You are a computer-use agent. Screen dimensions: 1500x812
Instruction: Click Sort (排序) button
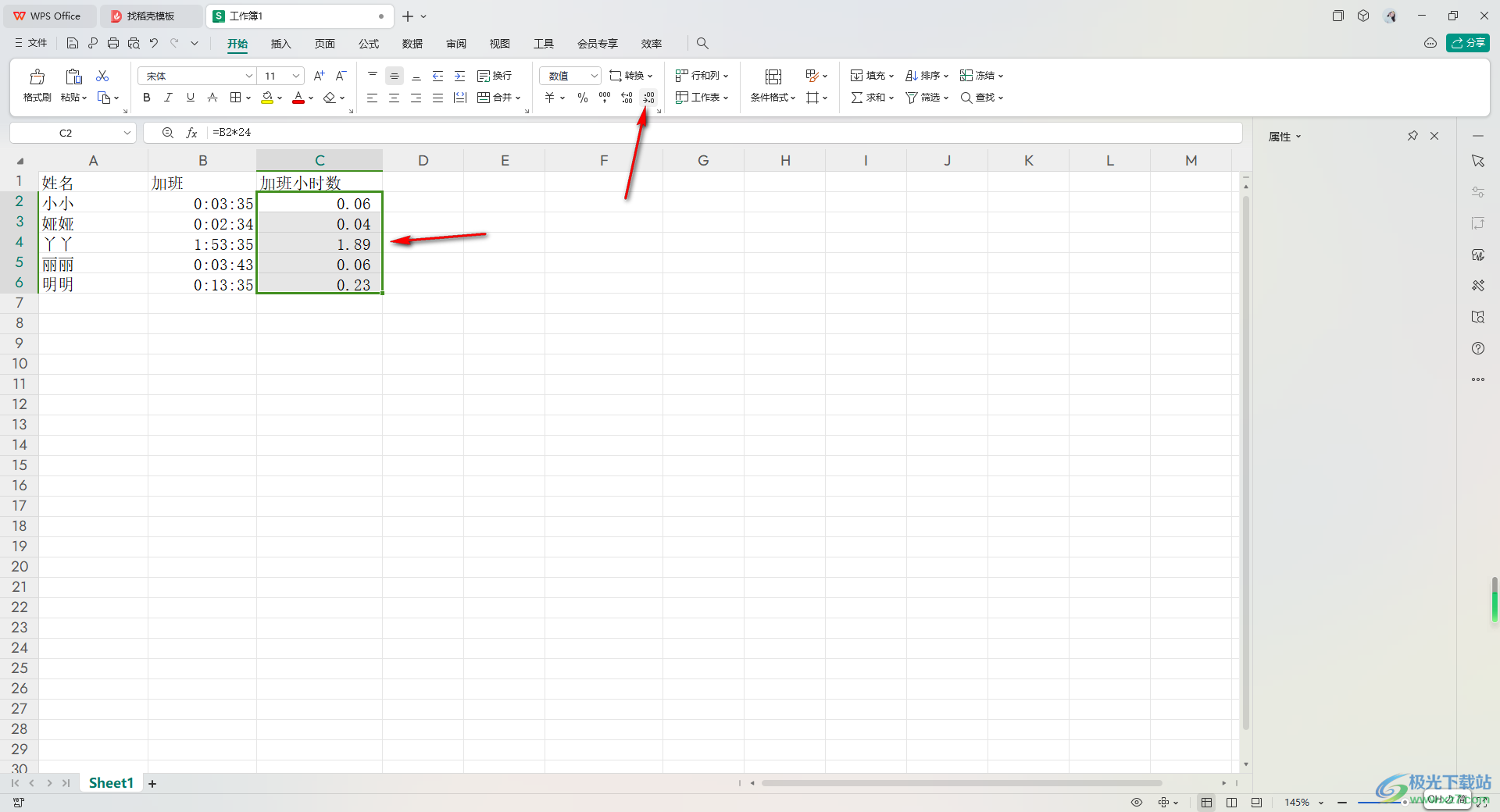(x=927, y=76)
